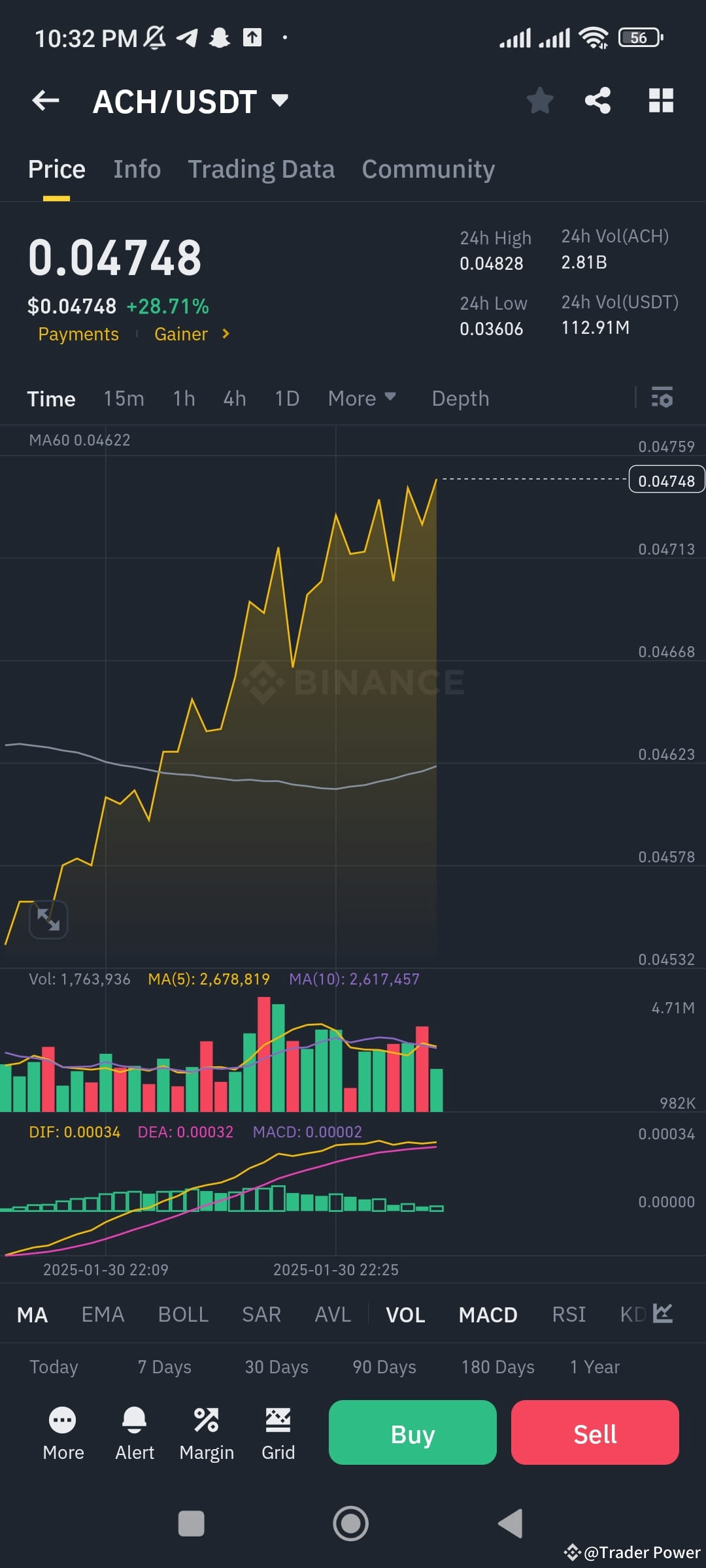Viewport: 706px width, 1568px height.
Task: Open the Community tab
Action: click(428, 169)
